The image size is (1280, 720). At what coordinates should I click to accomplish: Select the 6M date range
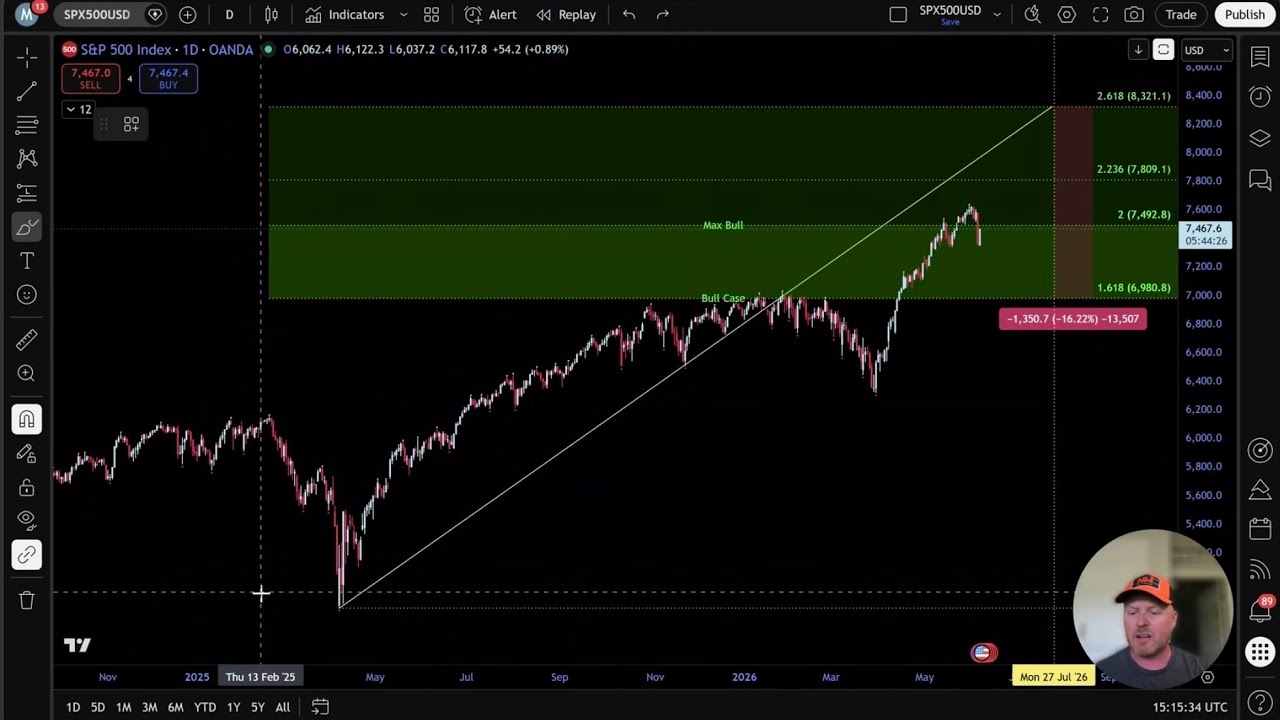click(175, 707)
